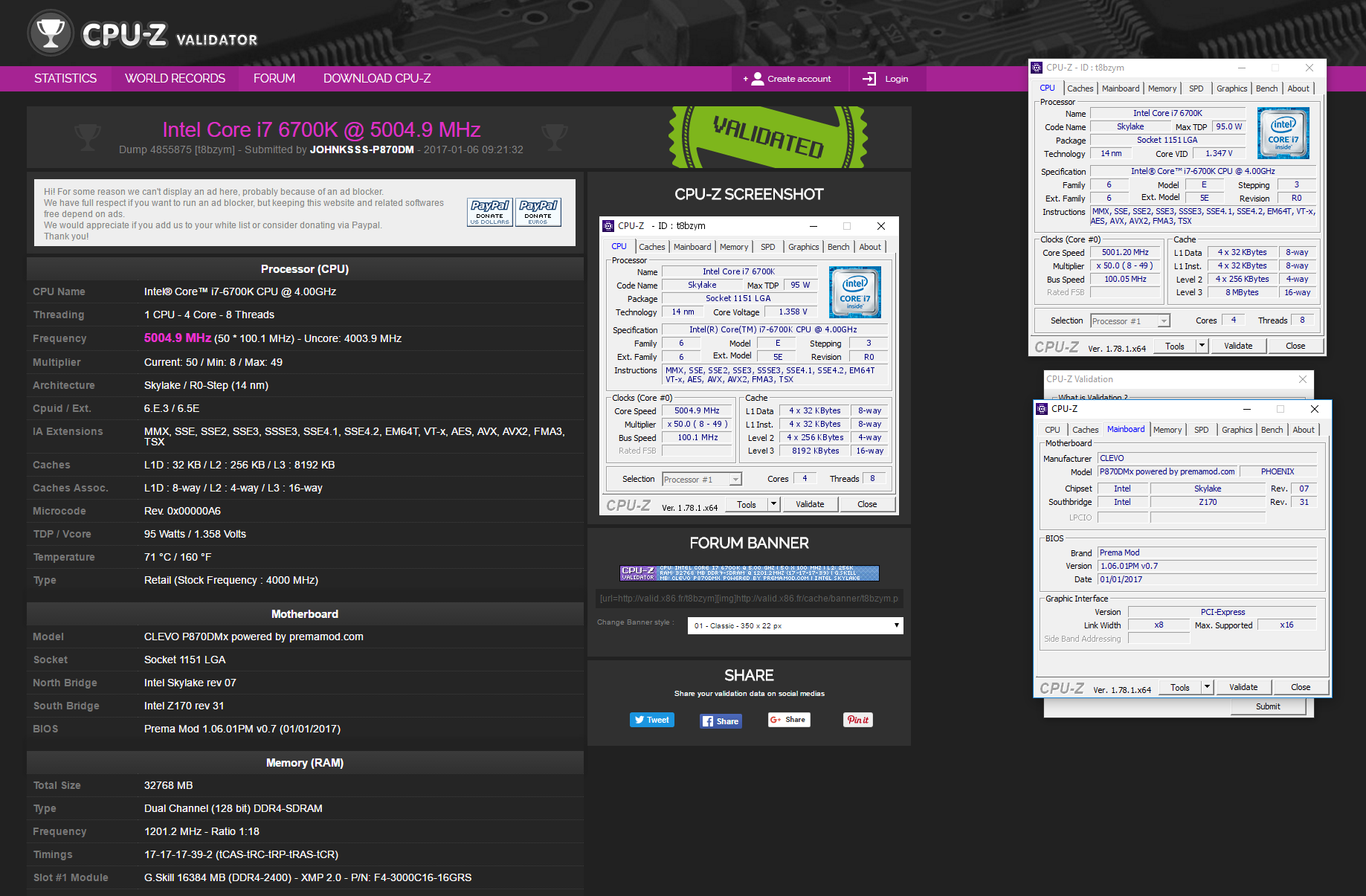Click Intel Core i7 logo in top-right CPU-Z window
The width and height of the screenshot is (1366, 896).
pyautogui.click(x=1283, y=133)
